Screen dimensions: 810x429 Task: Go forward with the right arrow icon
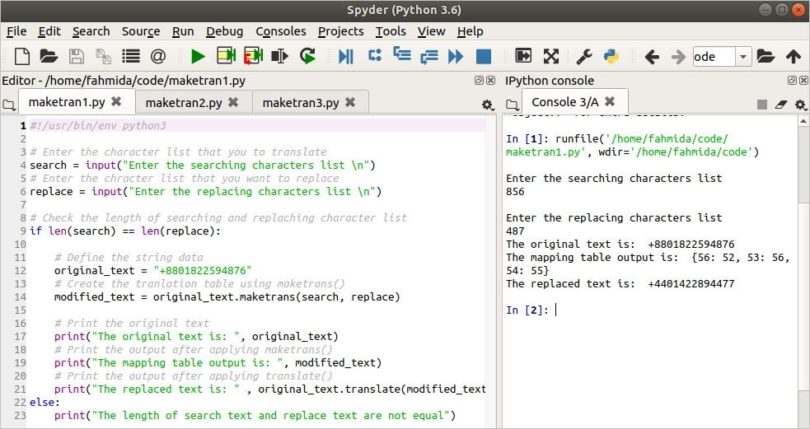tap(678, 56)
